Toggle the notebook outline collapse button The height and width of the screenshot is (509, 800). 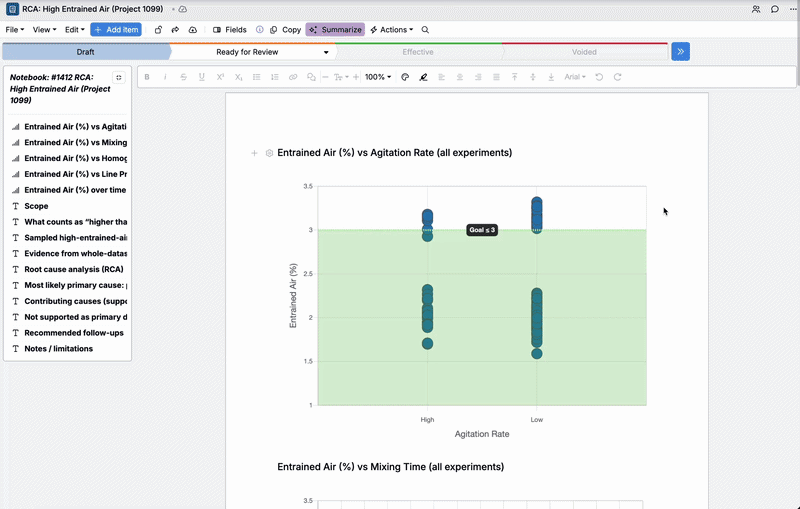[119, 77]
